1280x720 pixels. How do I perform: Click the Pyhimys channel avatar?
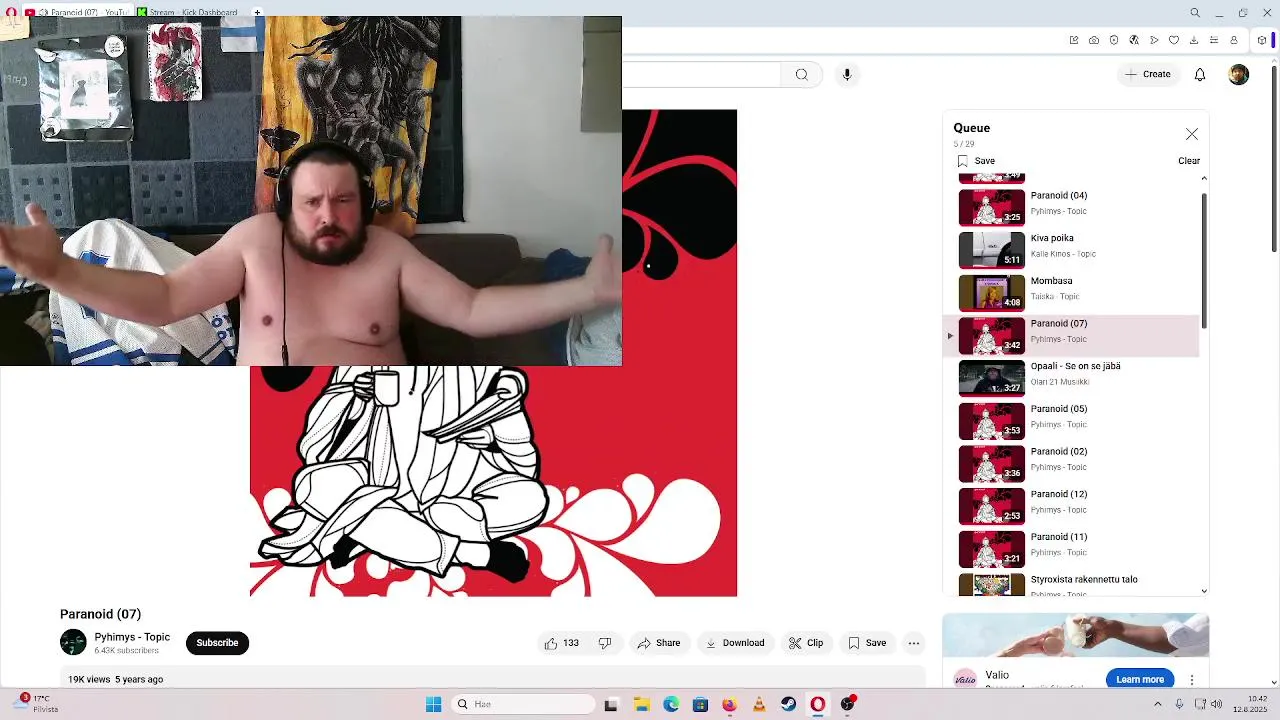[73, 642]
